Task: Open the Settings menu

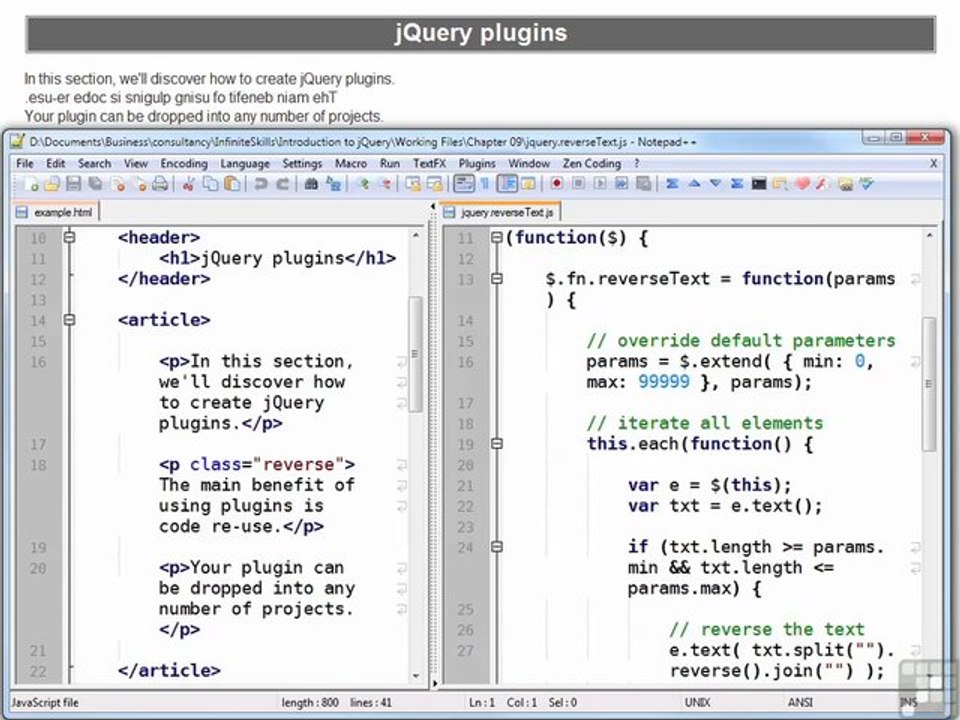Action: 302,163
